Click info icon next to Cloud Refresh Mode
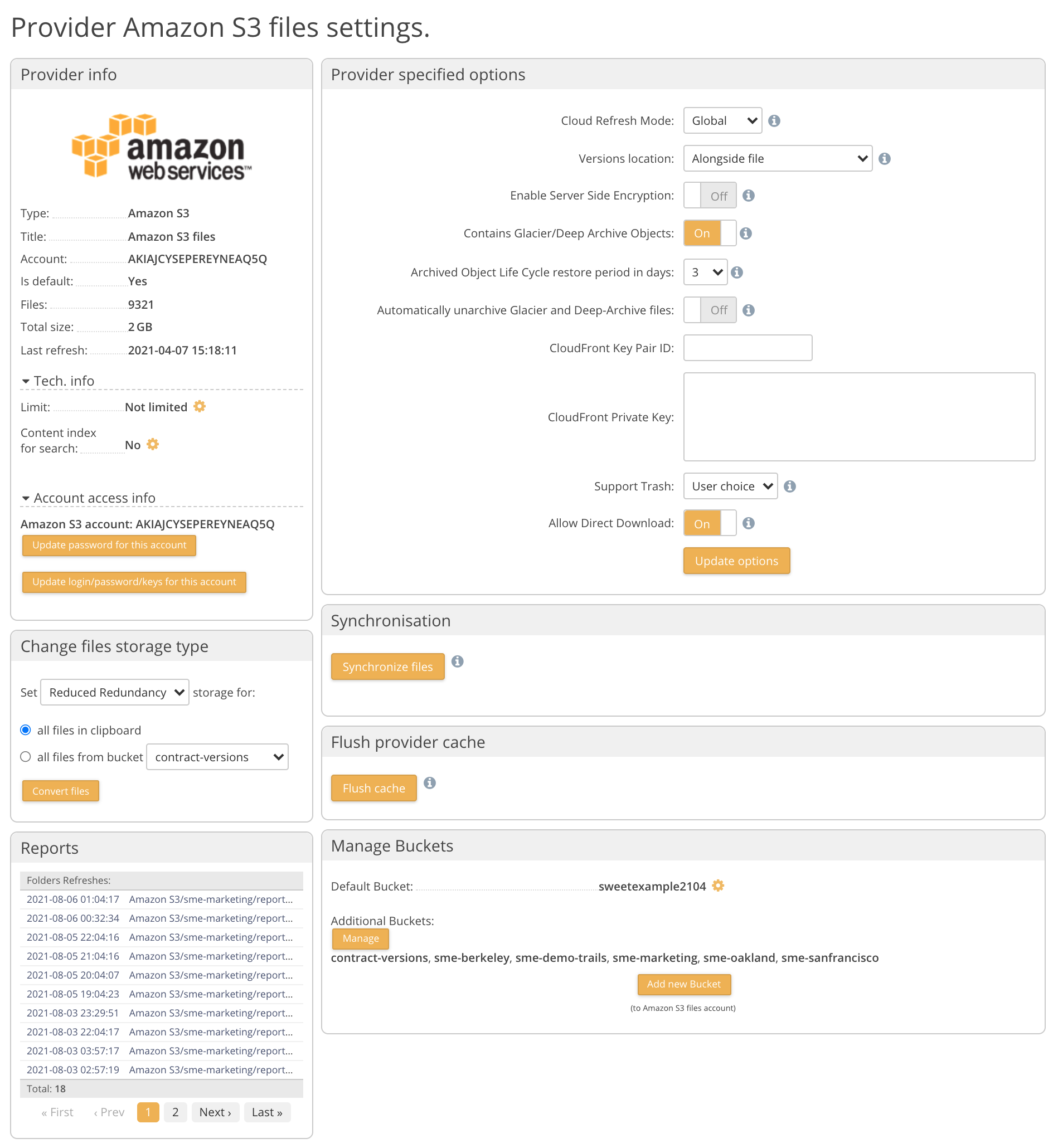The height and width of the screenshot is (1148, 1058). [774, 121]
